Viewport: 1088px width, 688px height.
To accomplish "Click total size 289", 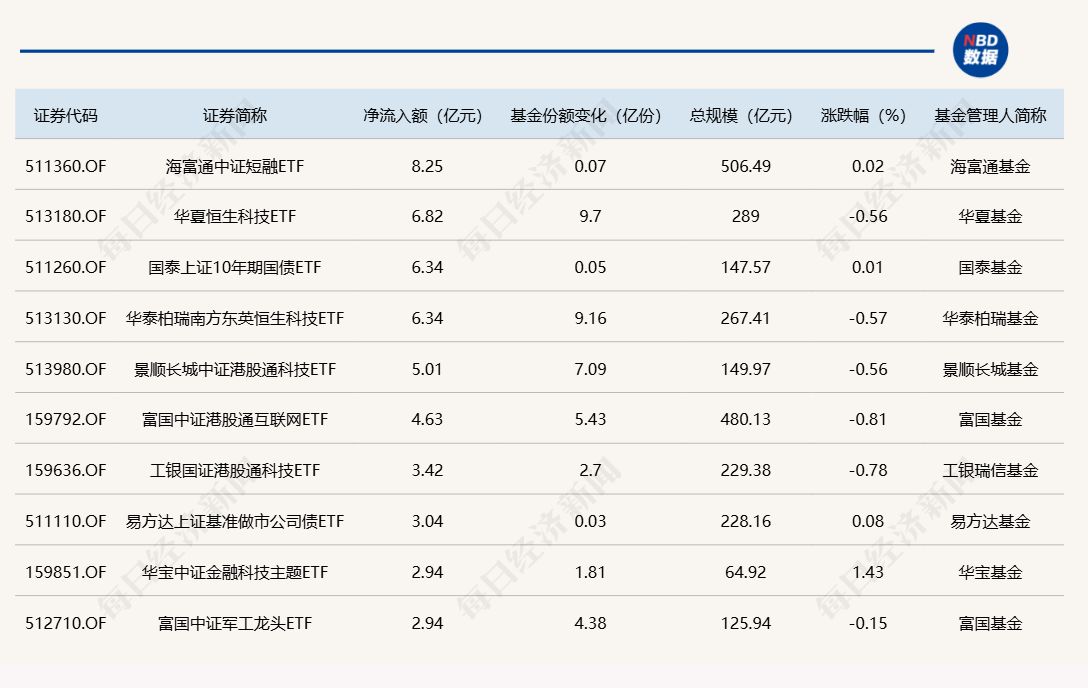I will 746,216.
